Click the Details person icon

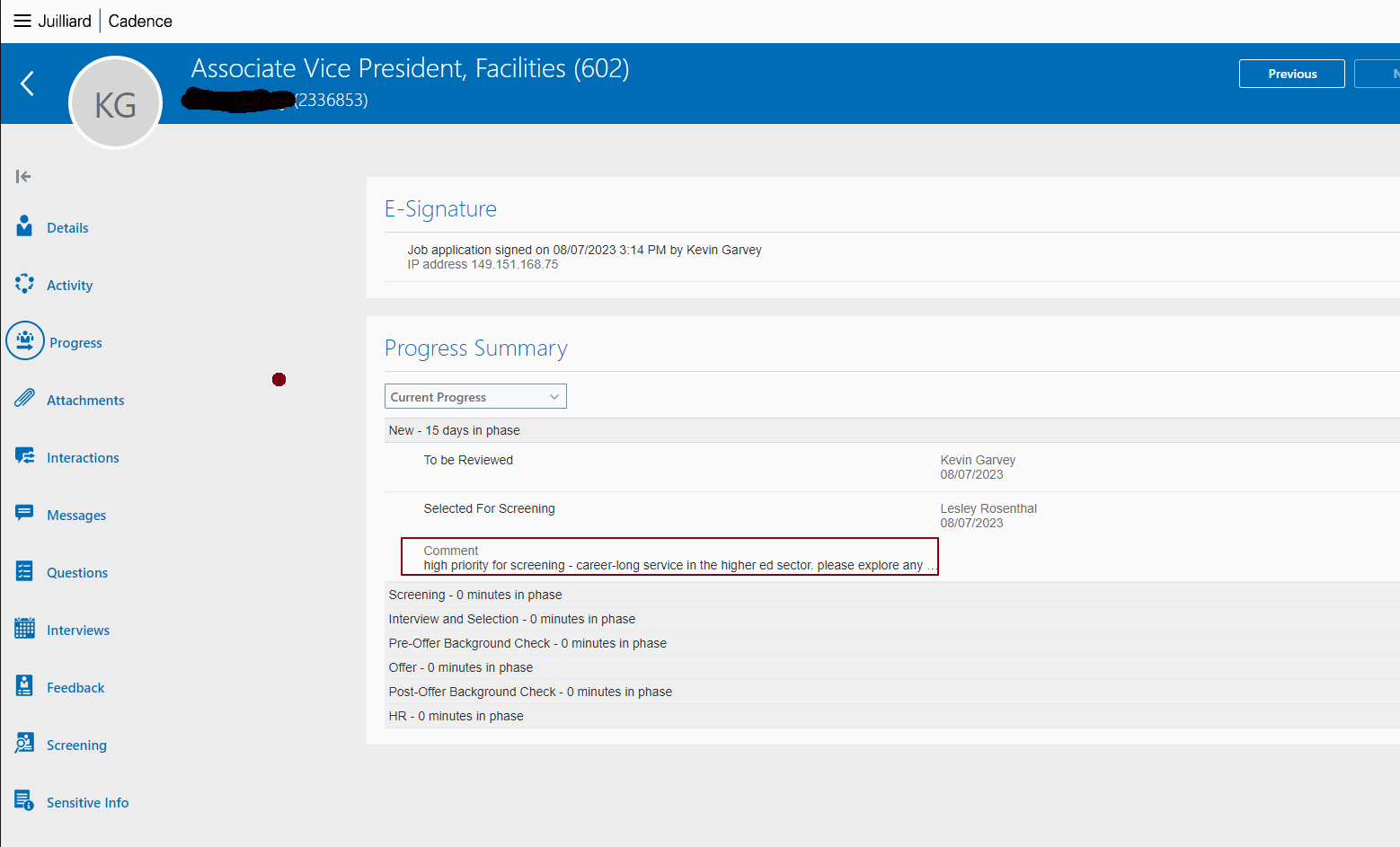24,225
